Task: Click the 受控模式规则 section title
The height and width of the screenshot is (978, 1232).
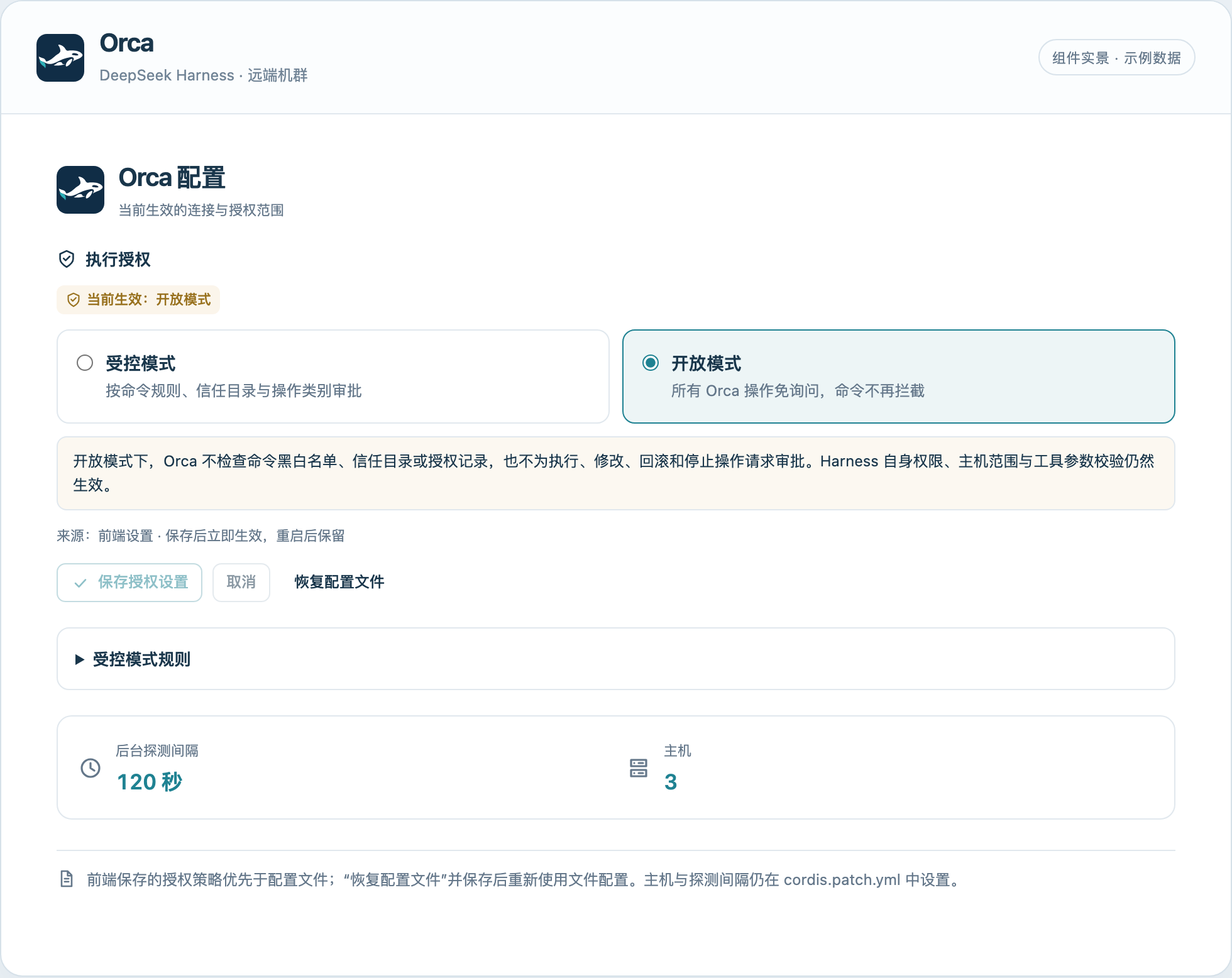Action: (x=141, y=659)
